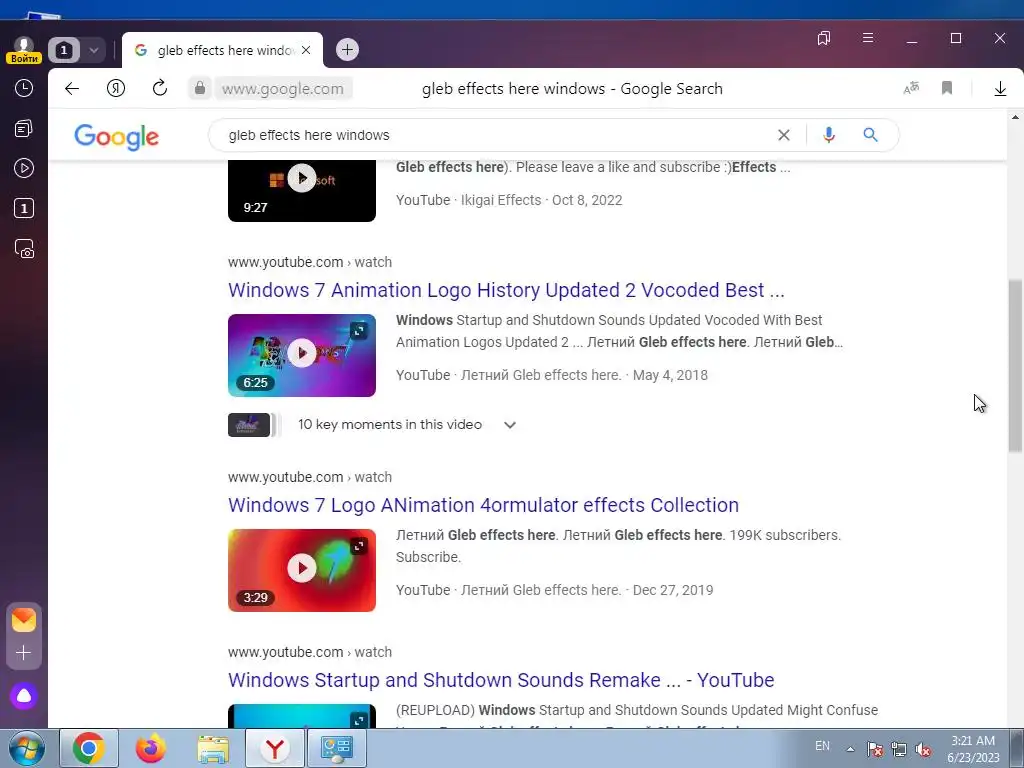Clear the search query
1024x768 pixels.
point(784,135)
